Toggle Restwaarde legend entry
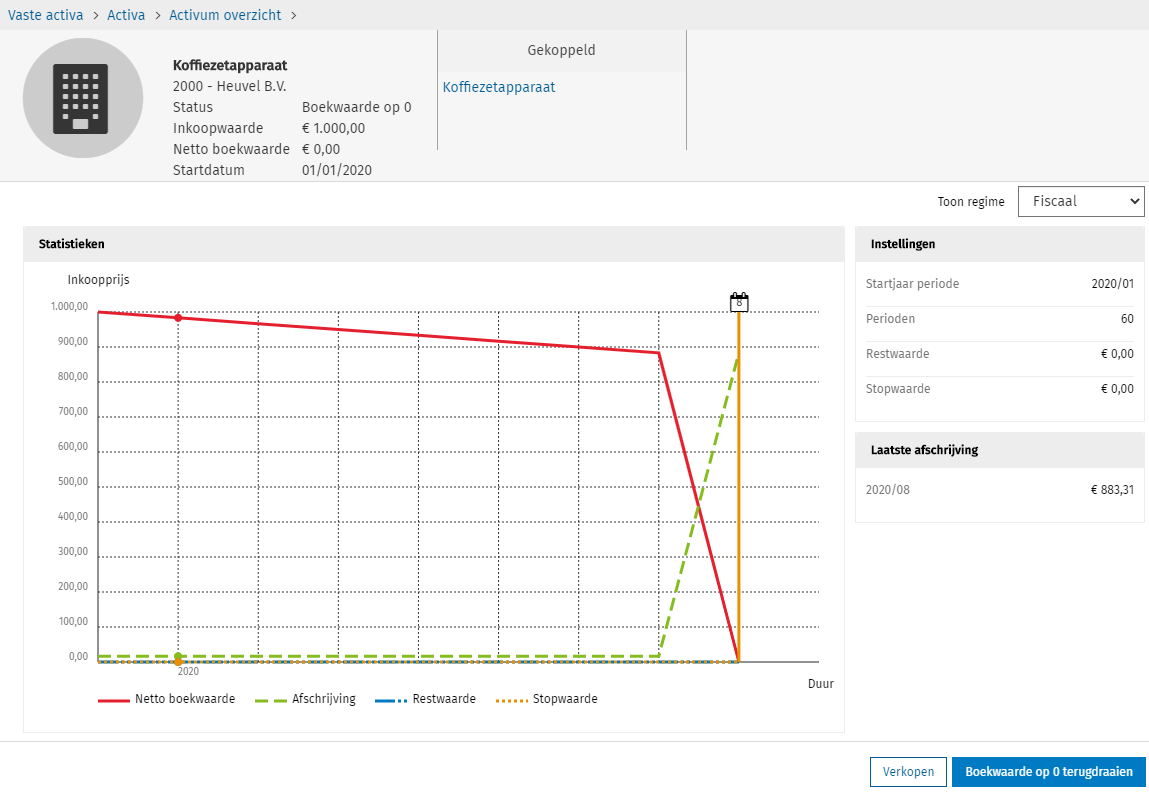 (425, 699)
